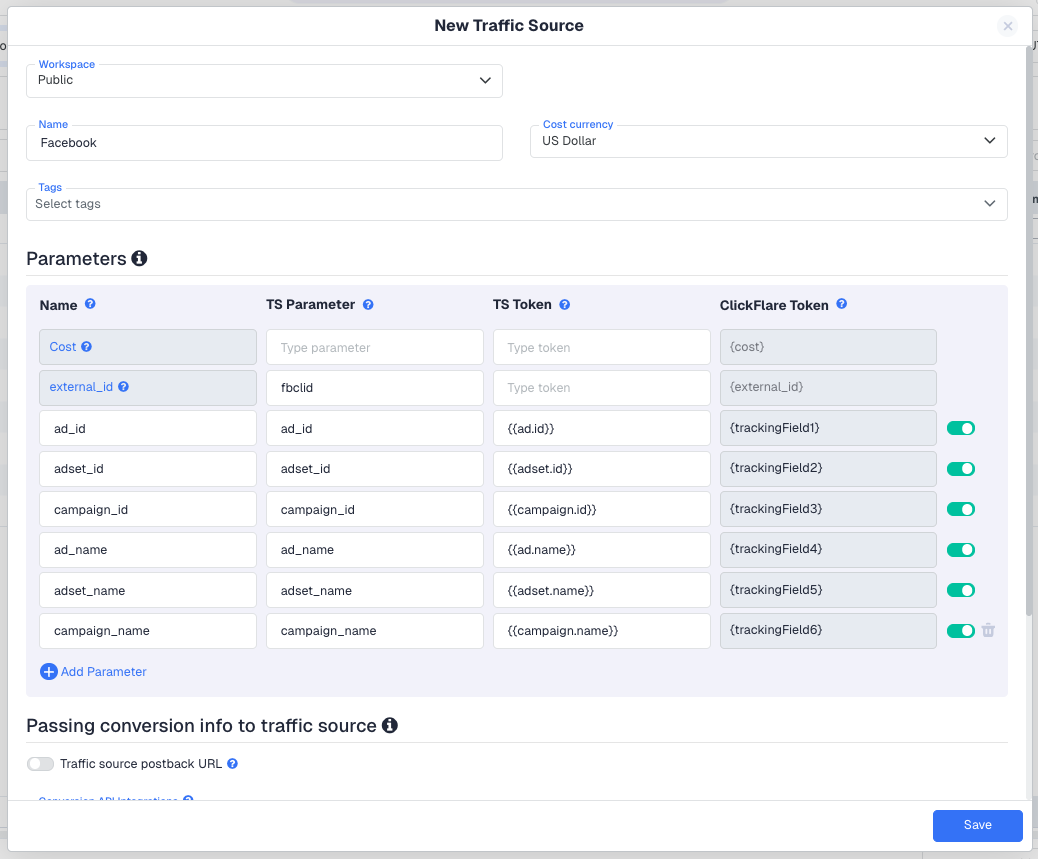
Task: Click the TS Parameter field for Cost row
Action: [374, 348]
